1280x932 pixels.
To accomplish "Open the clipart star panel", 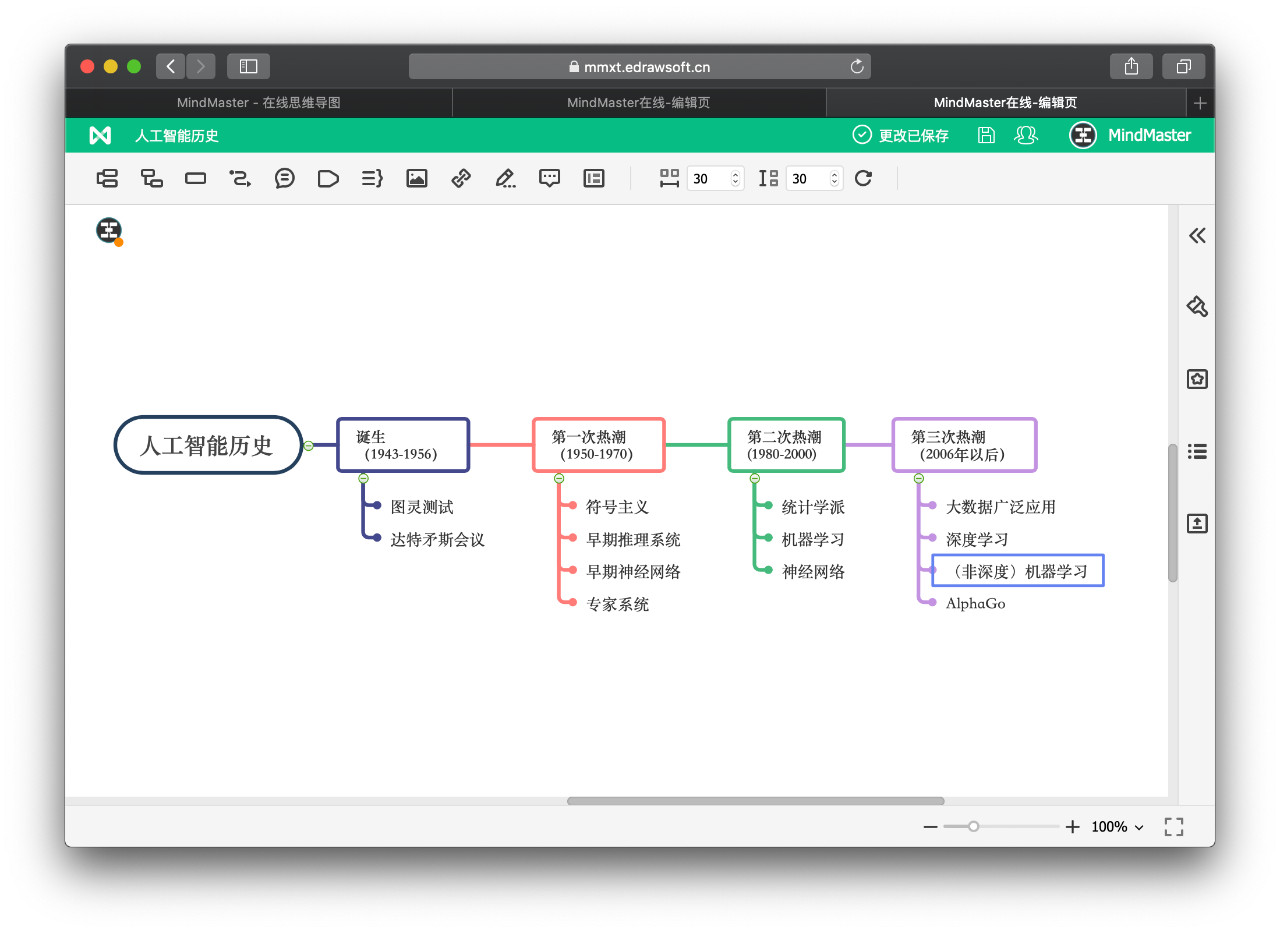I will 1197,379.
